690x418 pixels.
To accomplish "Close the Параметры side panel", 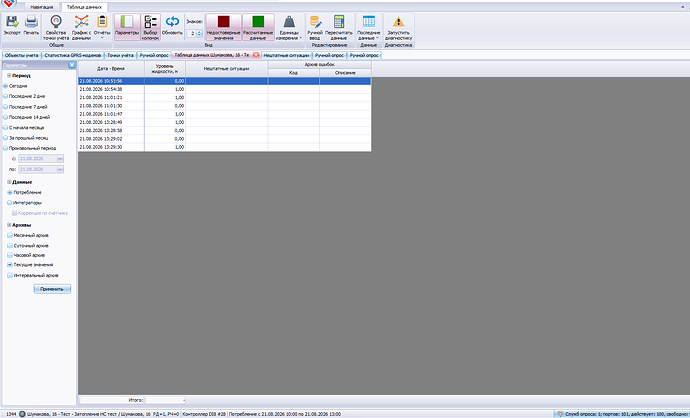I will click(x=72, y=65).
